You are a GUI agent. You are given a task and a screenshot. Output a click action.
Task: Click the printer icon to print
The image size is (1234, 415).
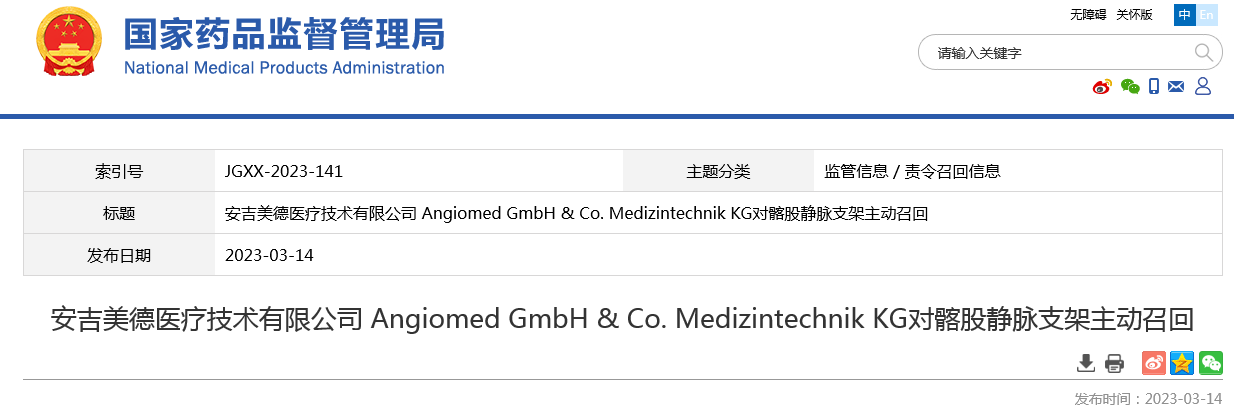(x=1115, y=363)
